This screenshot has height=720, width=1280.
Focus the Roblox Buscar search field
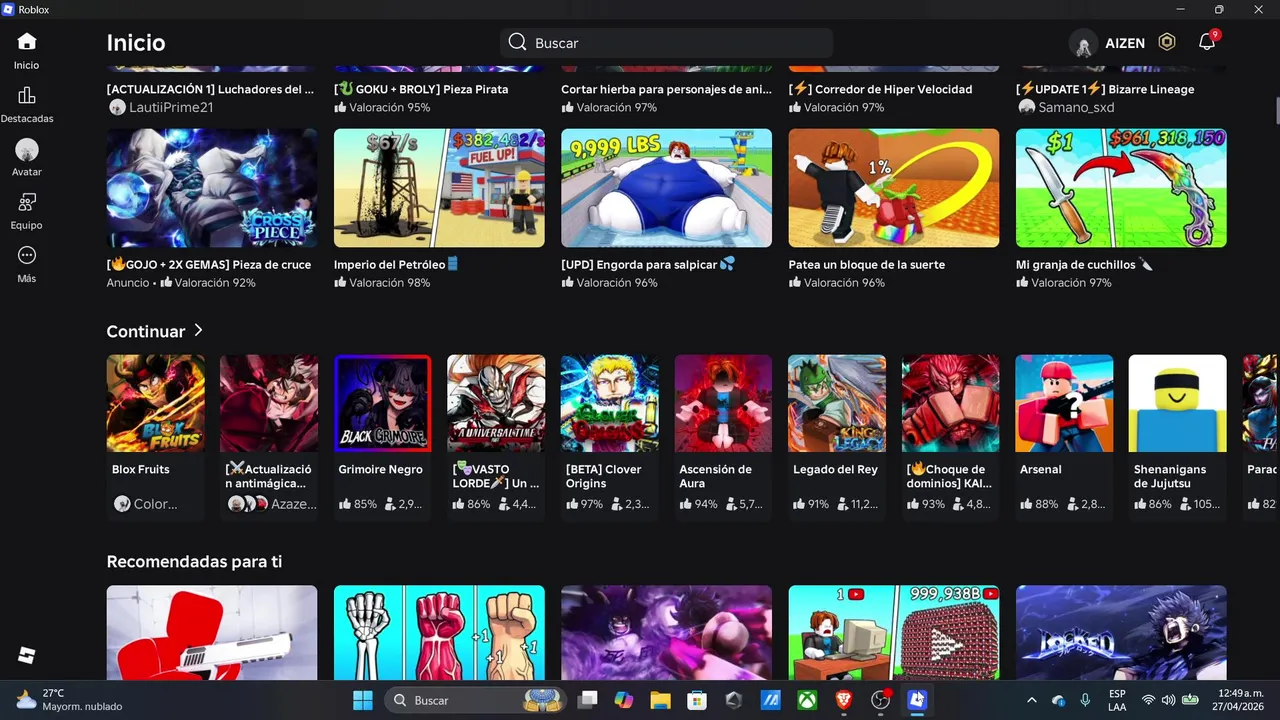pos(666,43)
